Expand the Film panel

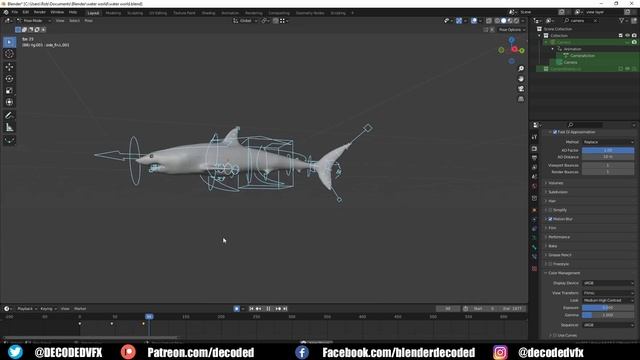[x=552, y=228]
